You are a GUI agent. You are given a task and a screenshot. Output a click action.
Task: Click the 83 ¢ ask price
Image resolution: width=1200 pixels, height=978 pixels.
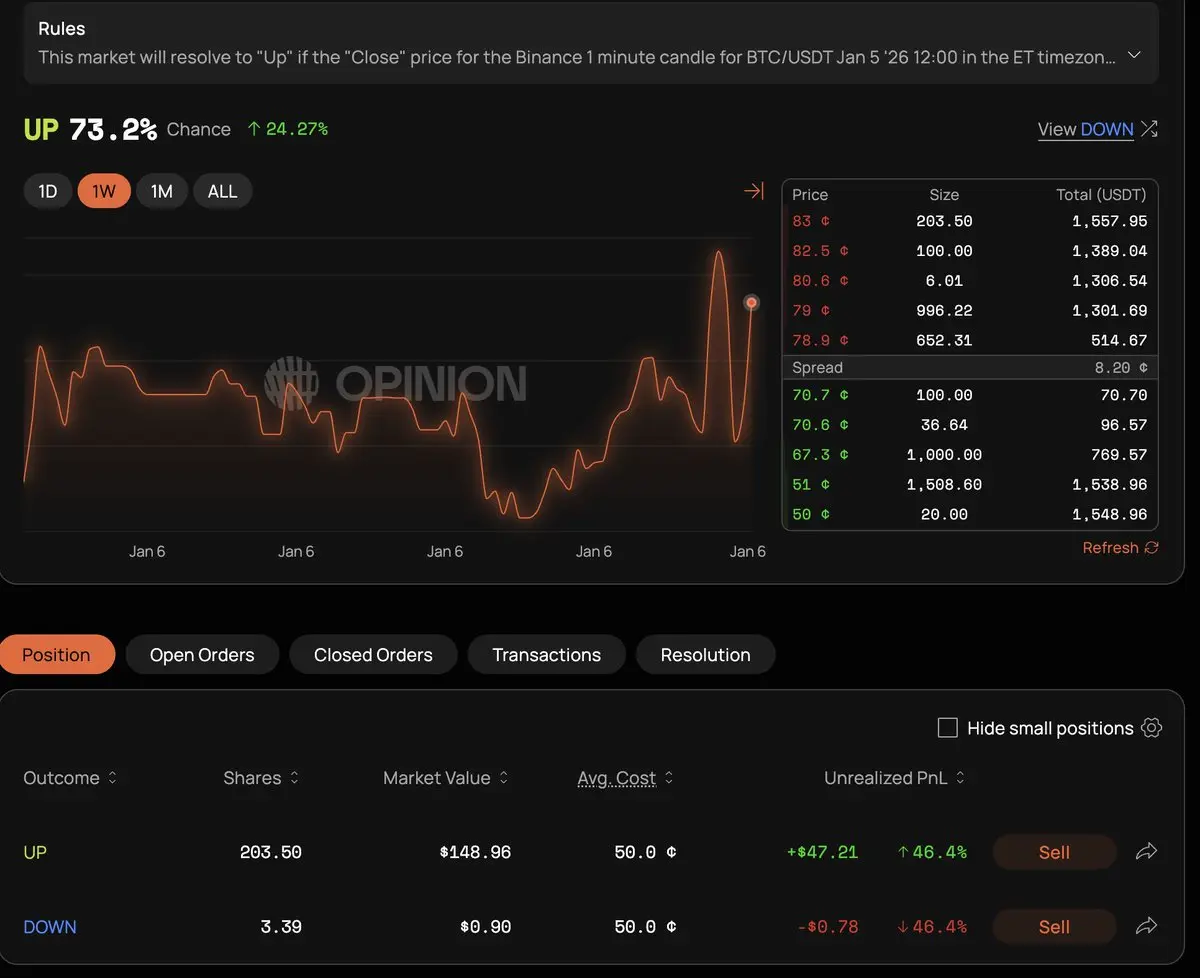811,221
